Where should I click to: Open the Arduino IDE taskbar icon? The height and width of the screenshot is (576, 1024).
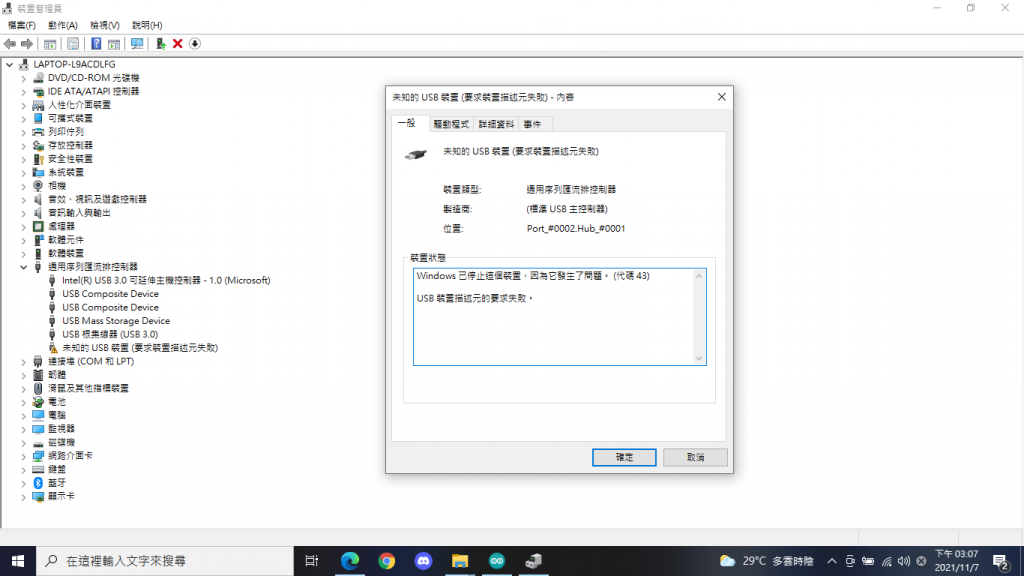pos(497,561)
